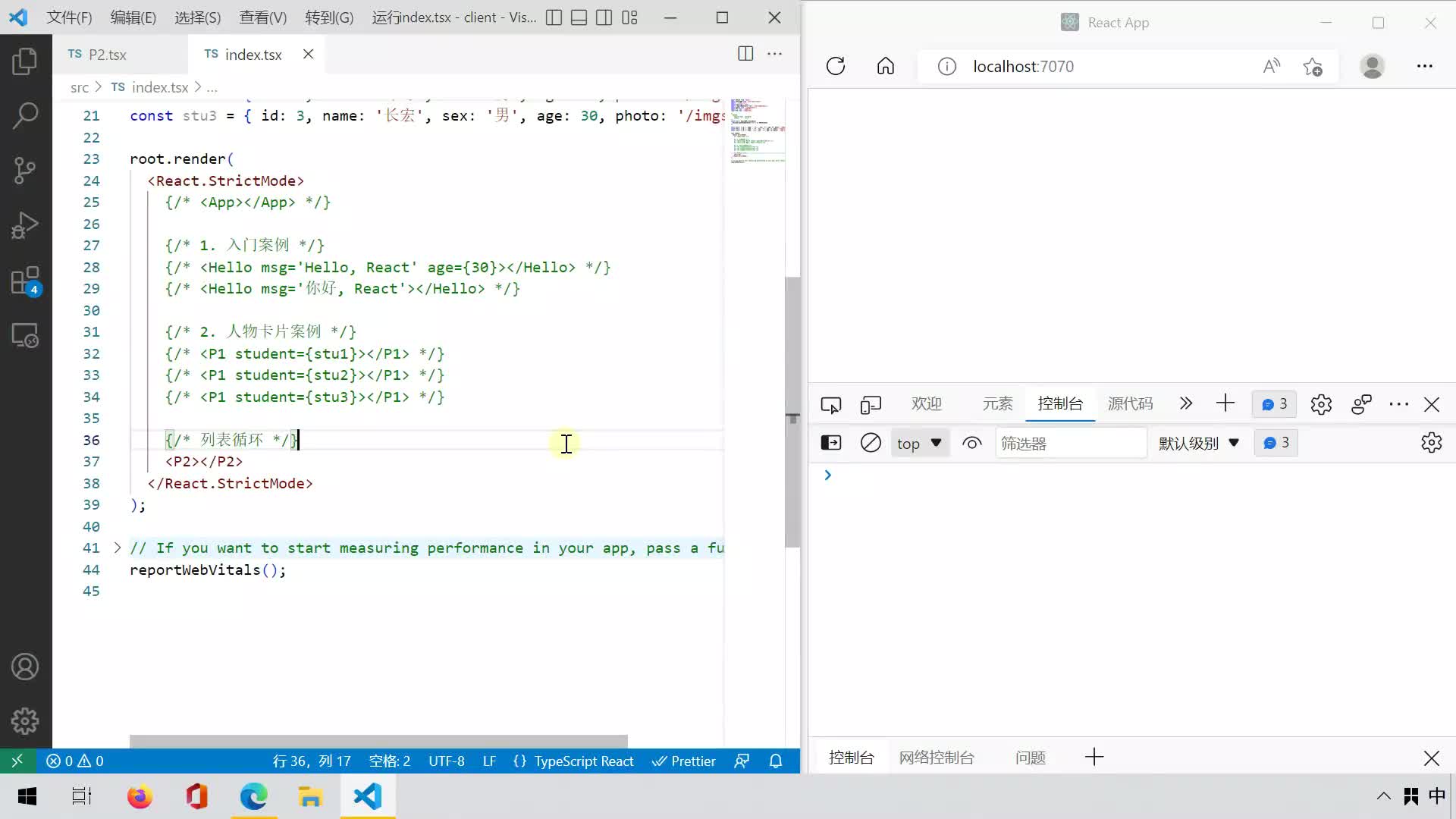Toggle the bottom panel layout button
The width and height of the screenshot is (1456, 819).
pyautogui.click(x=579, y=17)
